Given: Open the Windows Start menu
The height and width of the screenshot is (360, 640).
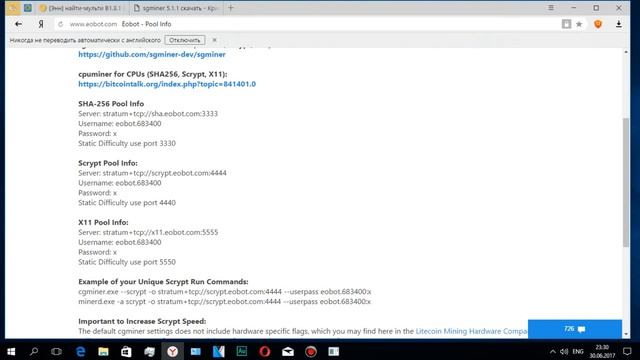Looking at the screenshot, I should tap(11, 351).
